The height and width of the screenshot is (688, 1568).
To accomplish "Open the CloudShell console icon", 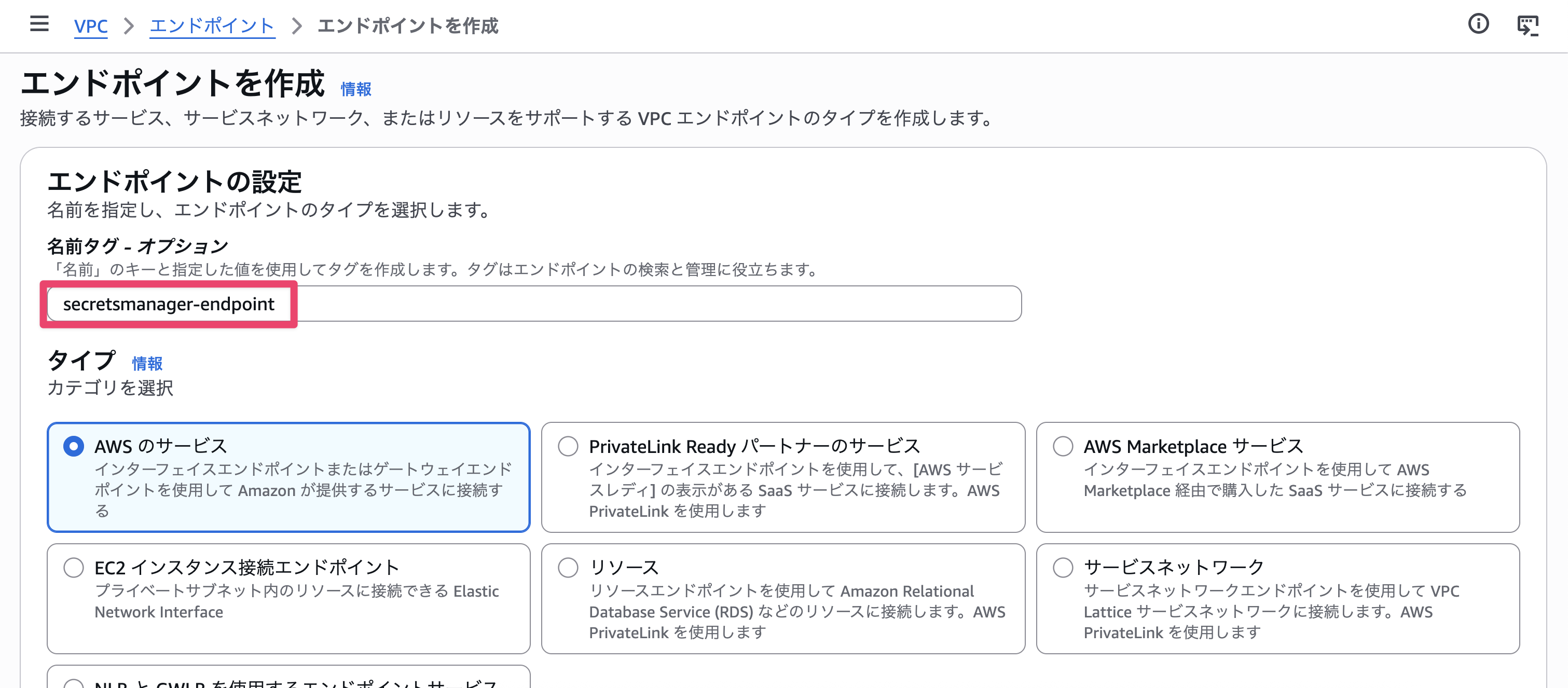I will [1528, 25].
